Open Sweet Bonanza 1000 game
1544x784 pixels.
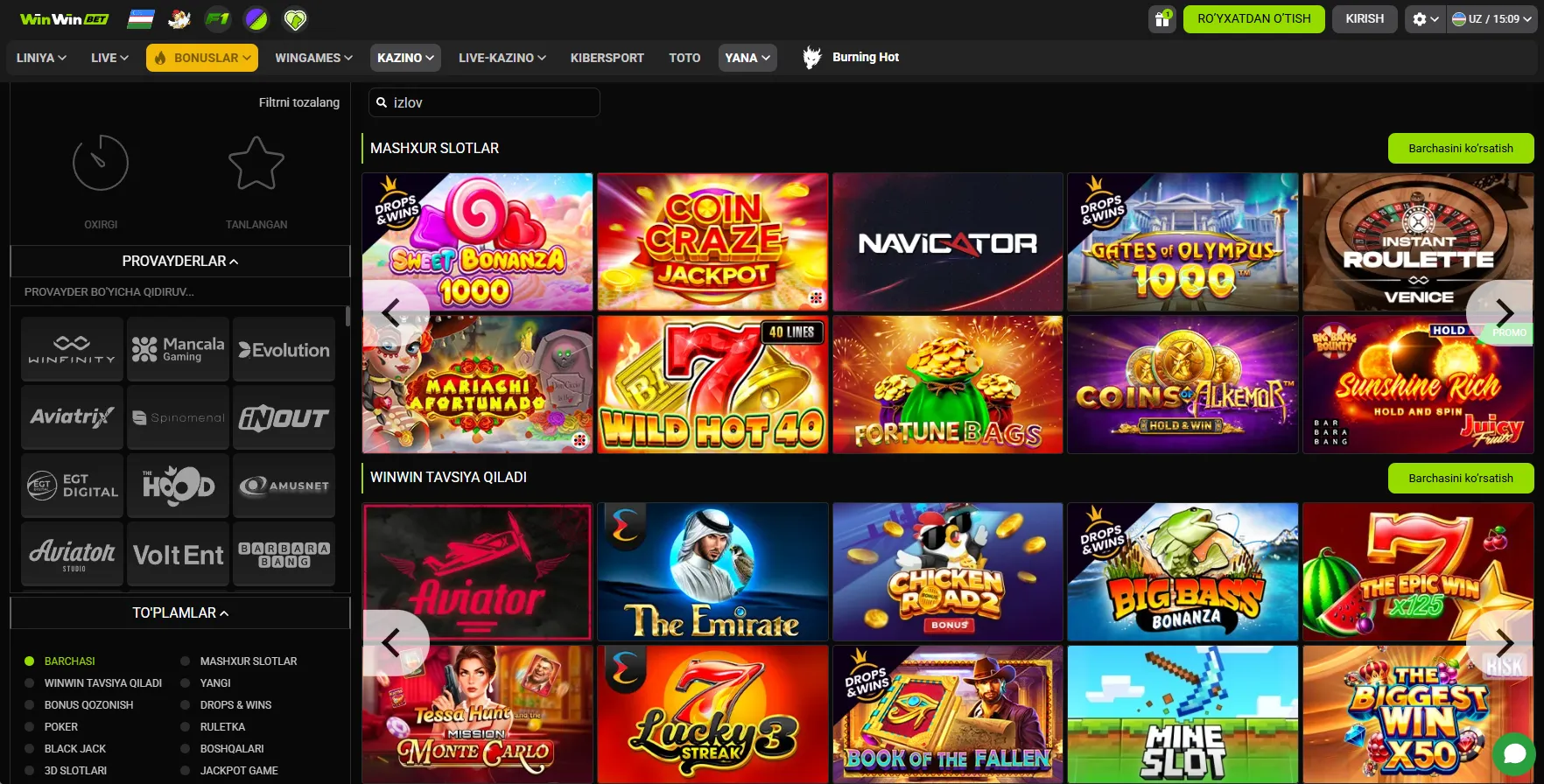tap(477, 241)
